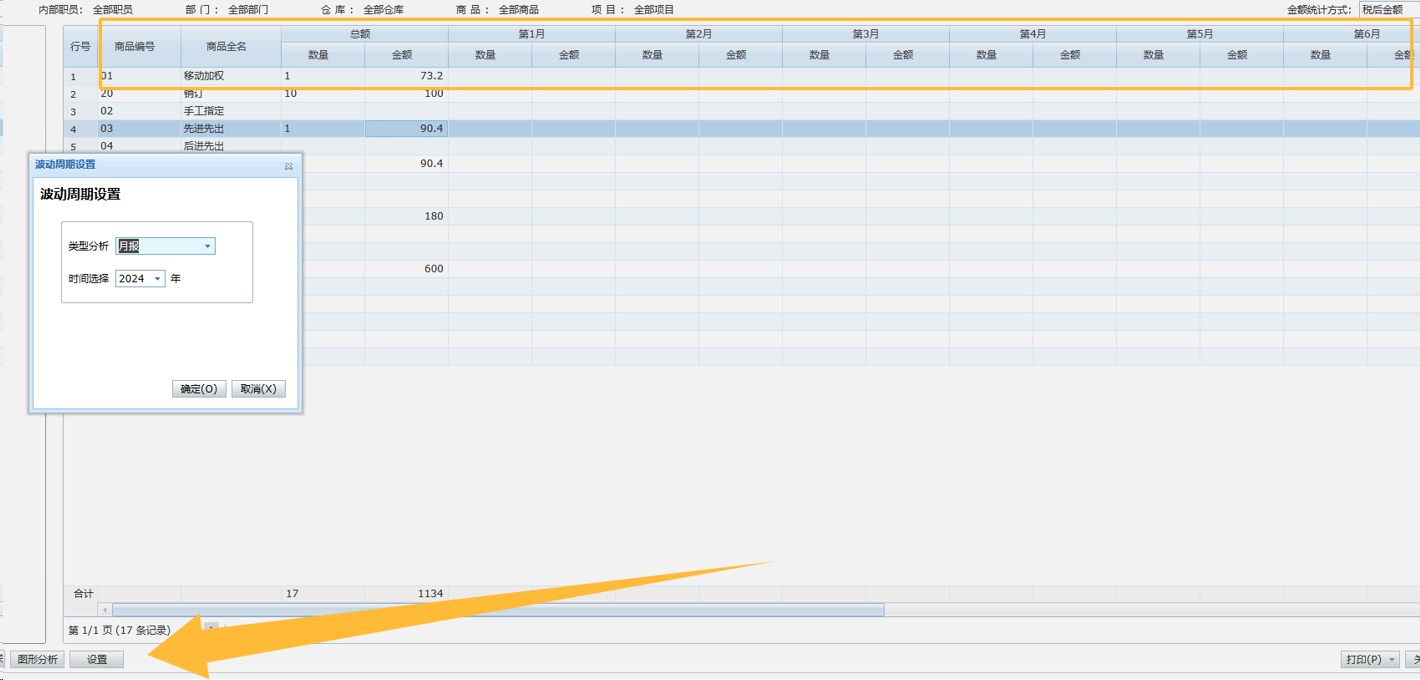Click the 设置 button at bottom

[x=97, y=660]
